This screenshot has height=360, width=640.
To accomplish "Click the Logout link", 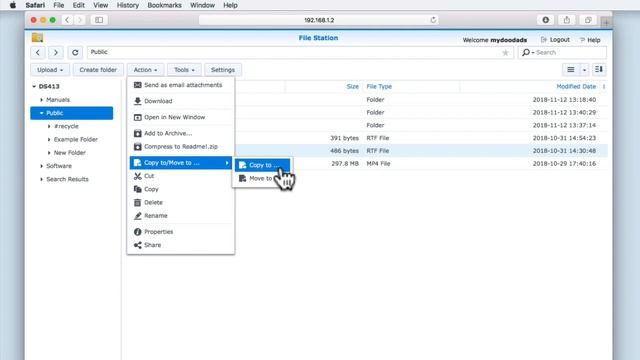I will (x=555, y=40).
